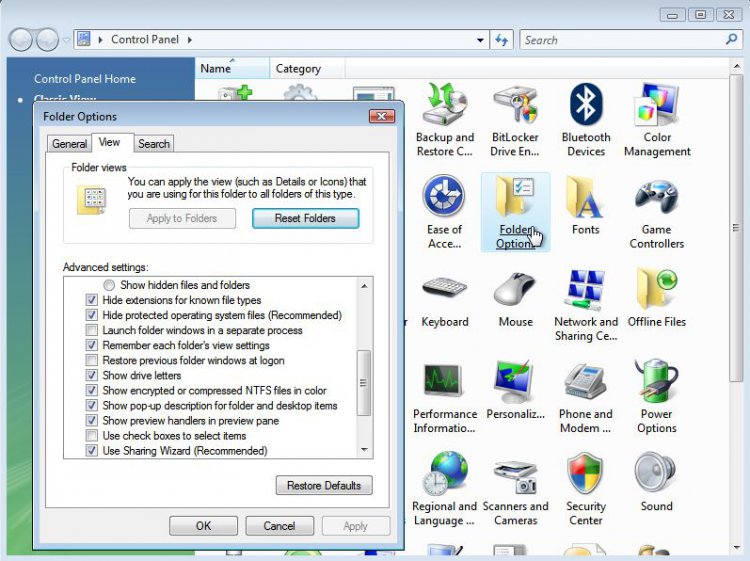750x561 pixels.
Task: Click the search magnifier icon
Action: (731, 40)
